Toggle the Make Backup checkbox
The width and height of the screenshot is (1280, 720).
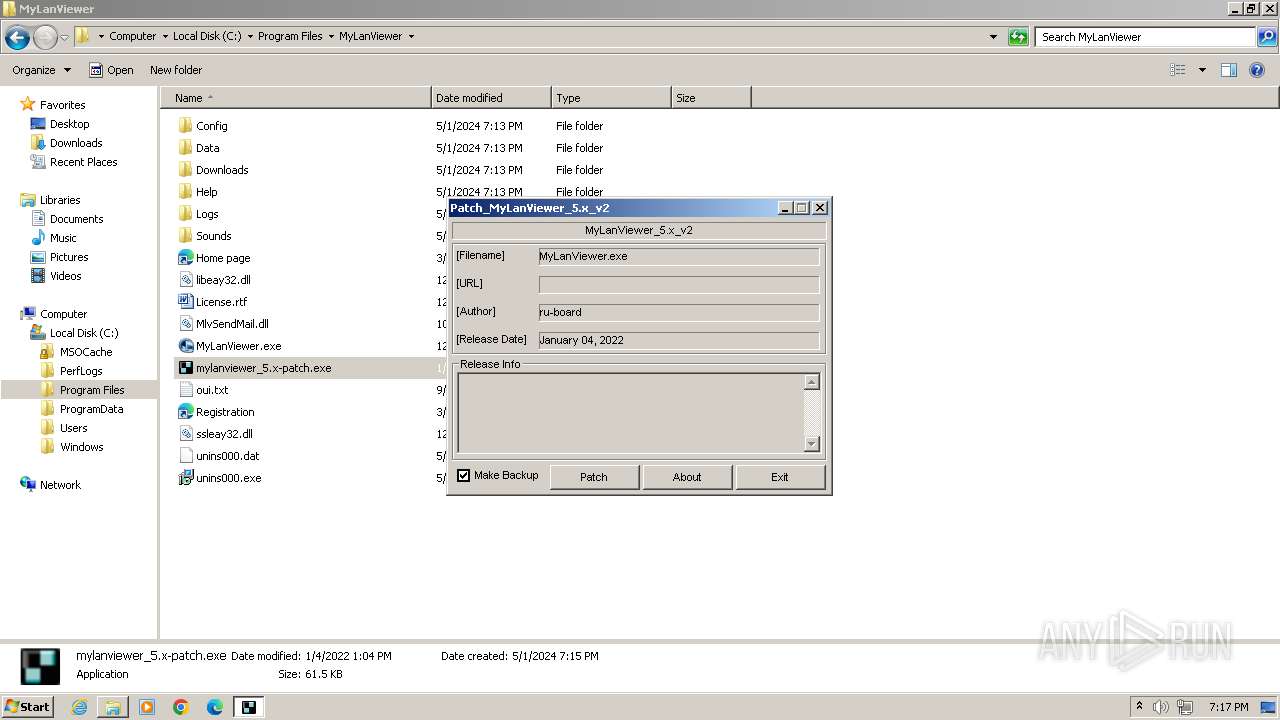tap(464, 476)
